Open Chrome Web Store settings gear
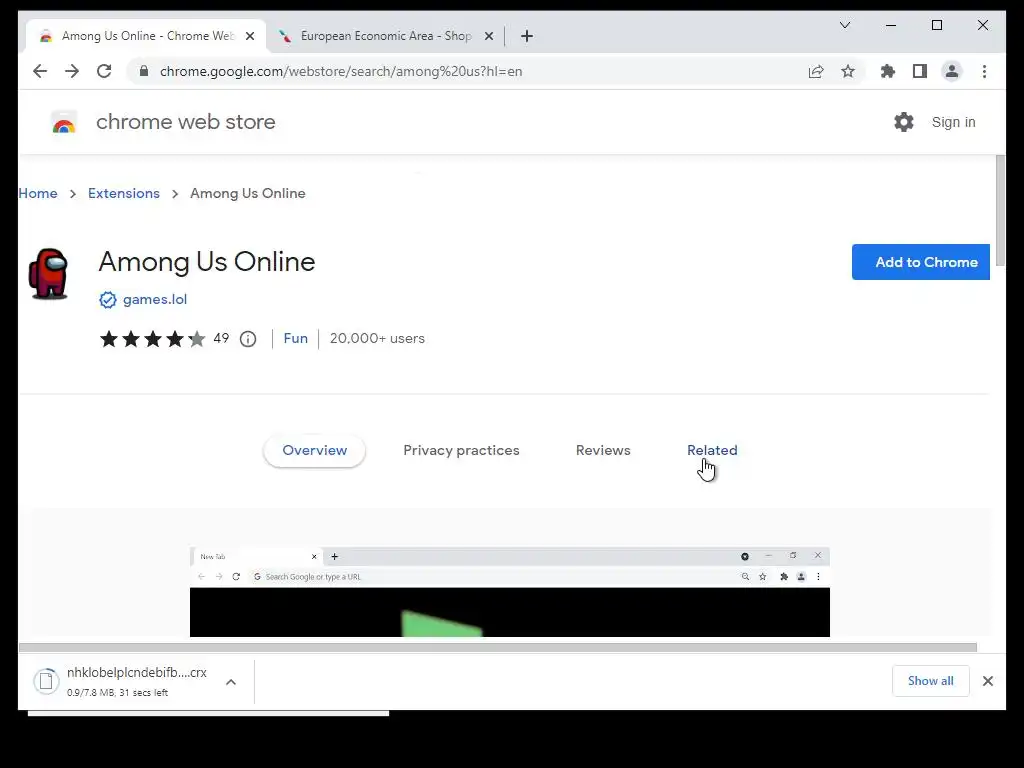1024x768 pixels. coord(904,122)
